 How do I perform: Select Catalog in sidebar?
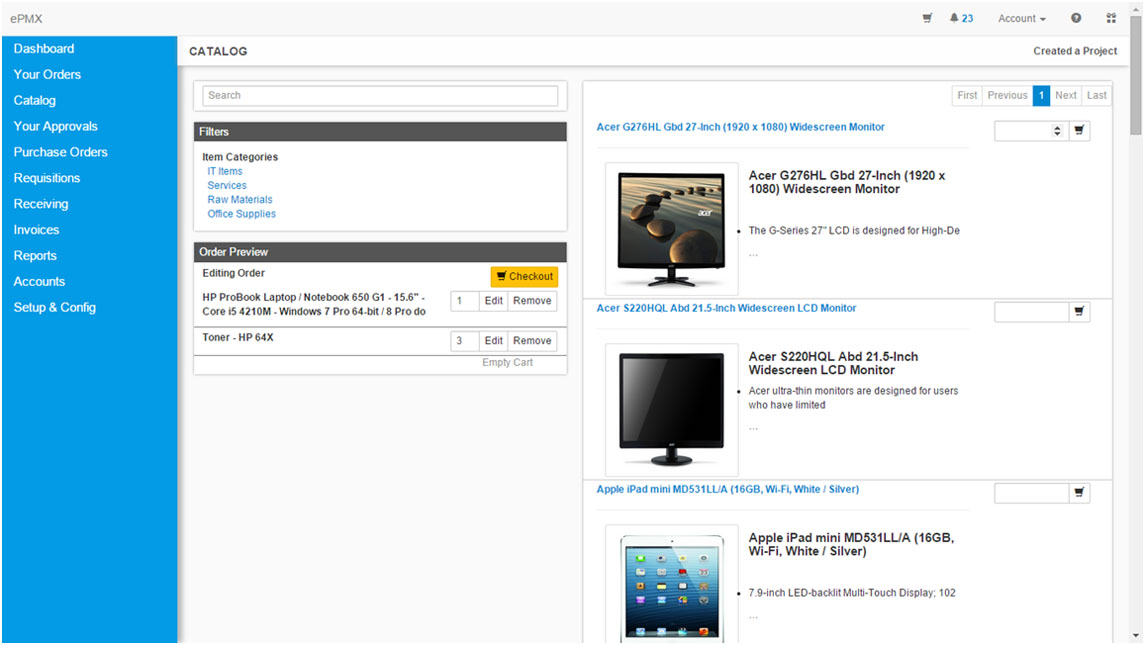[34, 101]
